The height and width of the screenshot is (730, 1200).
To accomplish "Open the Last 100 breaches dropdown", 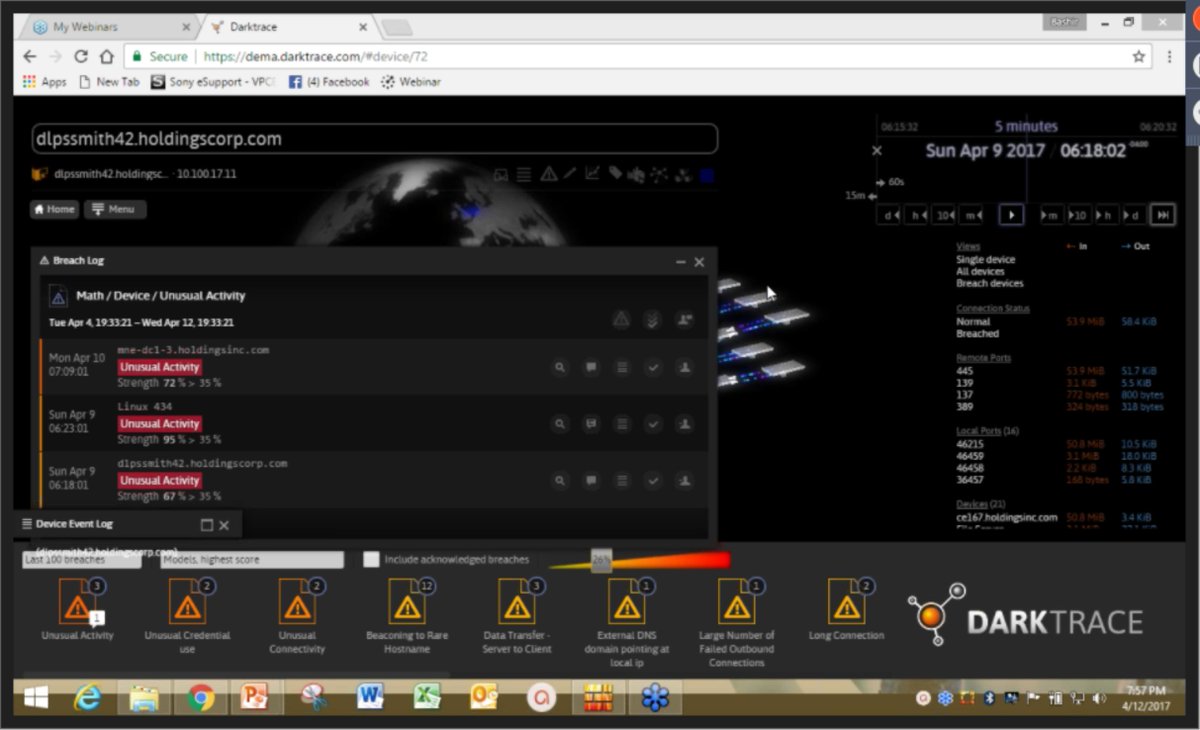I will [x=82, y=560].
